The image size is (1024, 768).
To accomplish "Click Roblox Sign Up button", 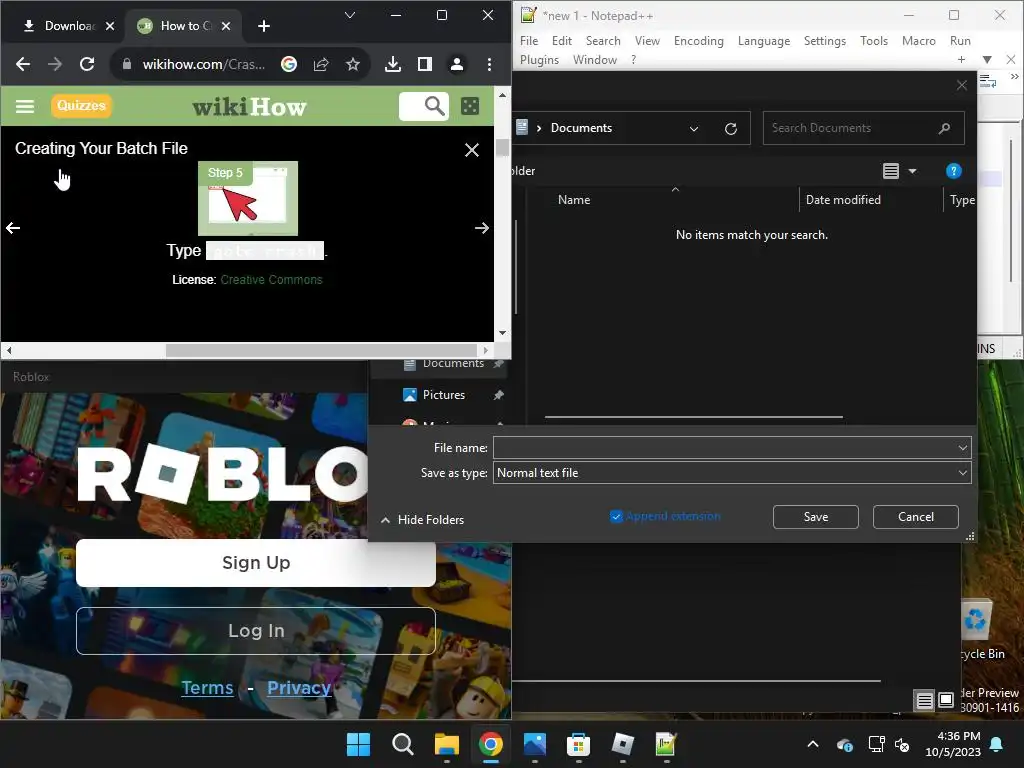I will 256,562.
